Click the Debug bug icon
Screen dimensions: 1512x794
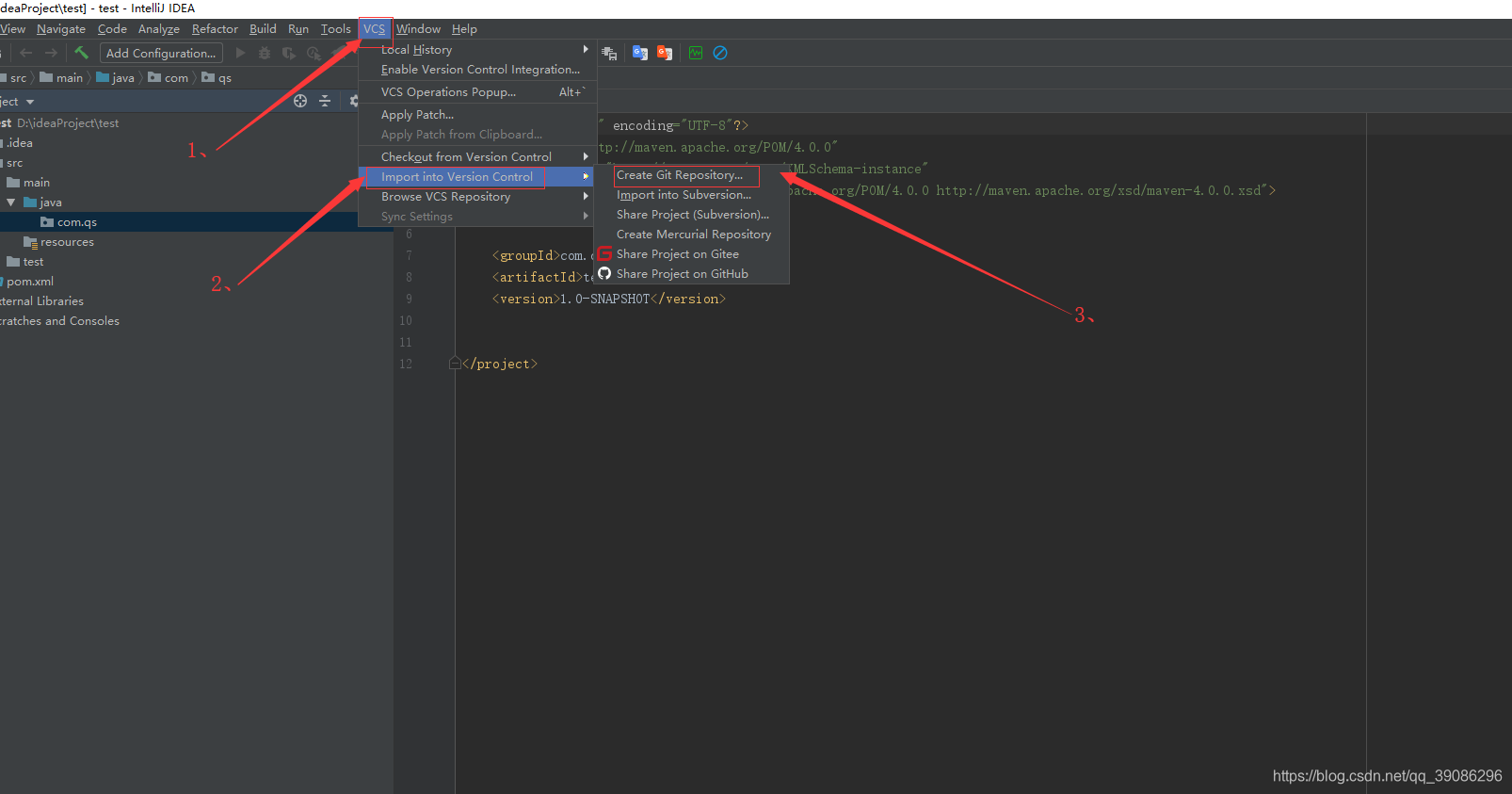(265, 54)
